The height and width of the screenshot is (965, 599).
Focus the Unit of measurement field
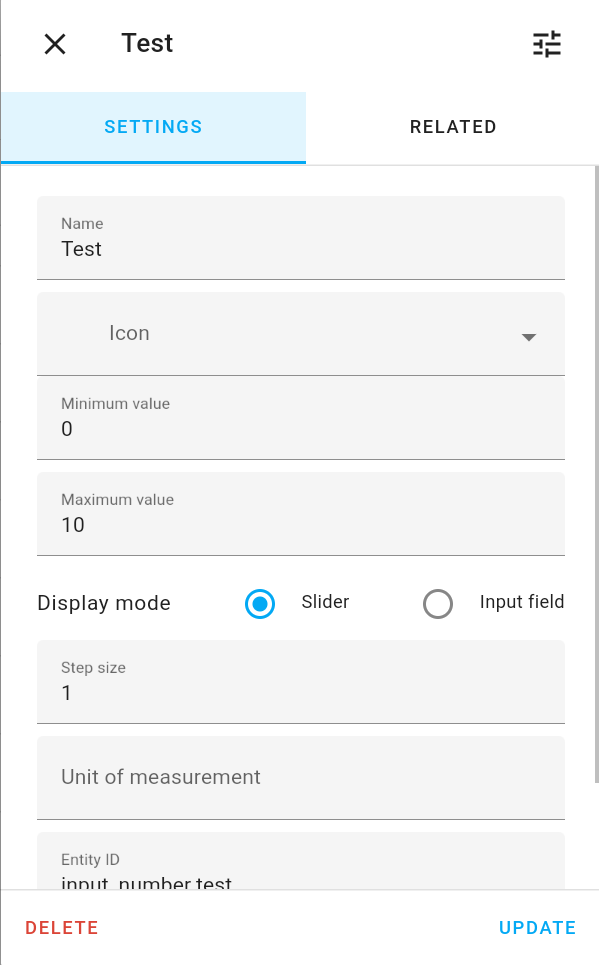300,777
